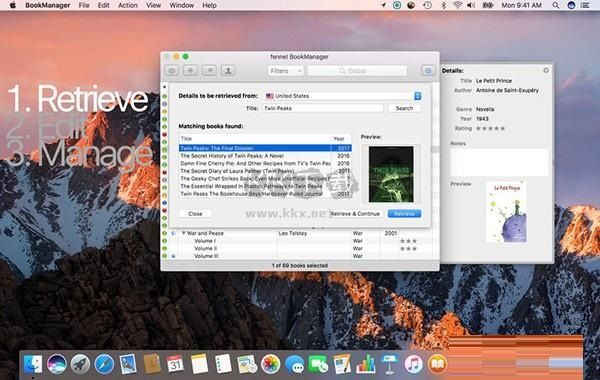Sort results by Year column header
This screenshot has height=380, width=600.
pyautogui.click(x=341, y=139)
